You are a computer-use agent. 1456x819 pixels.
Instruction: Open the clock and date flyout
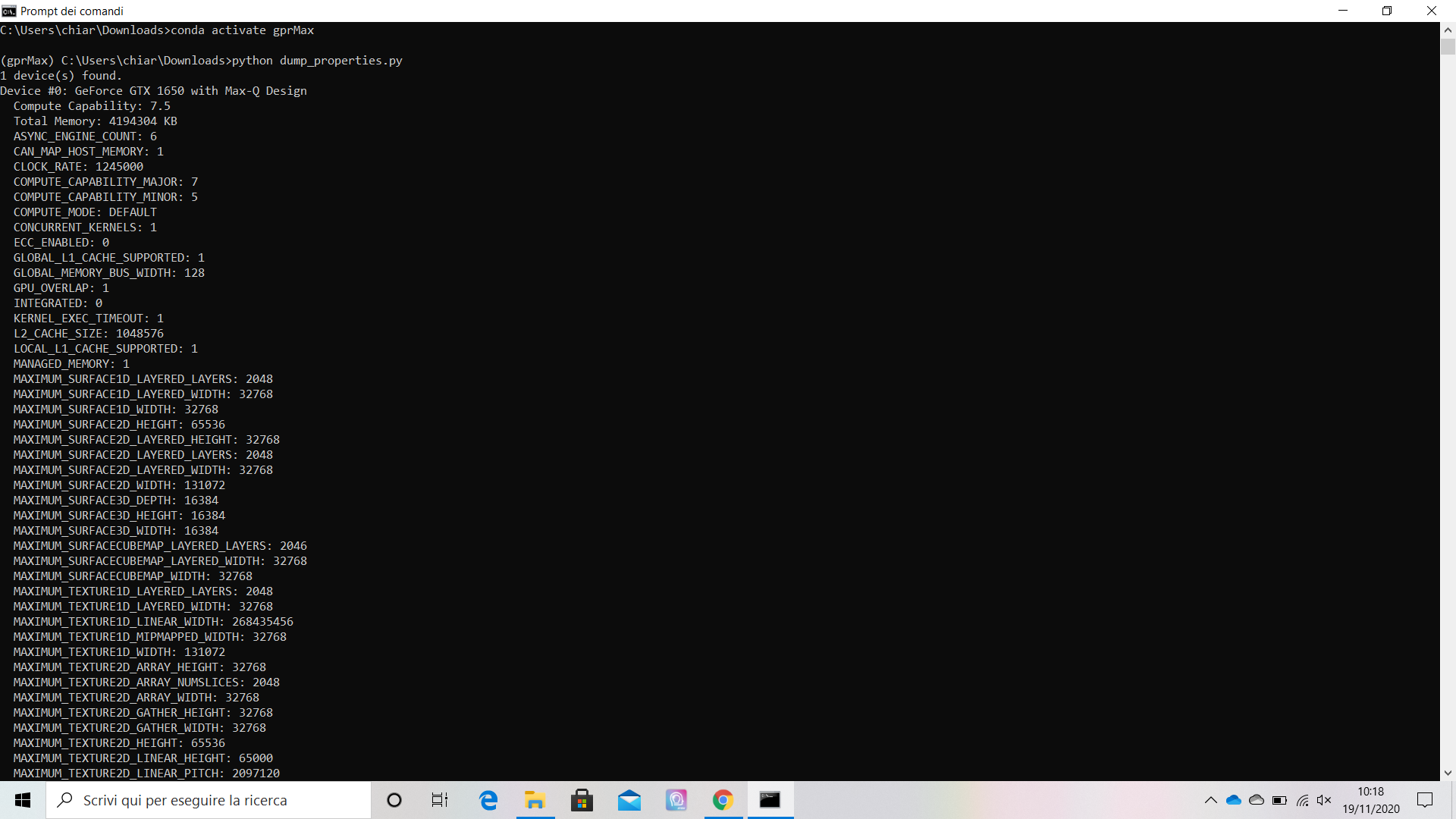[1370, 800]
